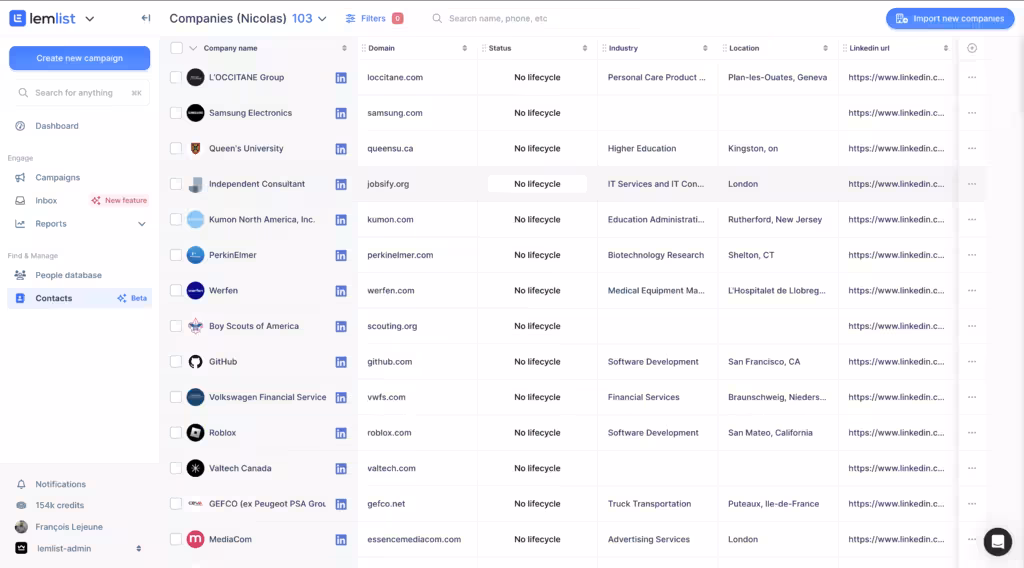
Task: Toggle the select-all checkbox in header
Action: (176, 48)
